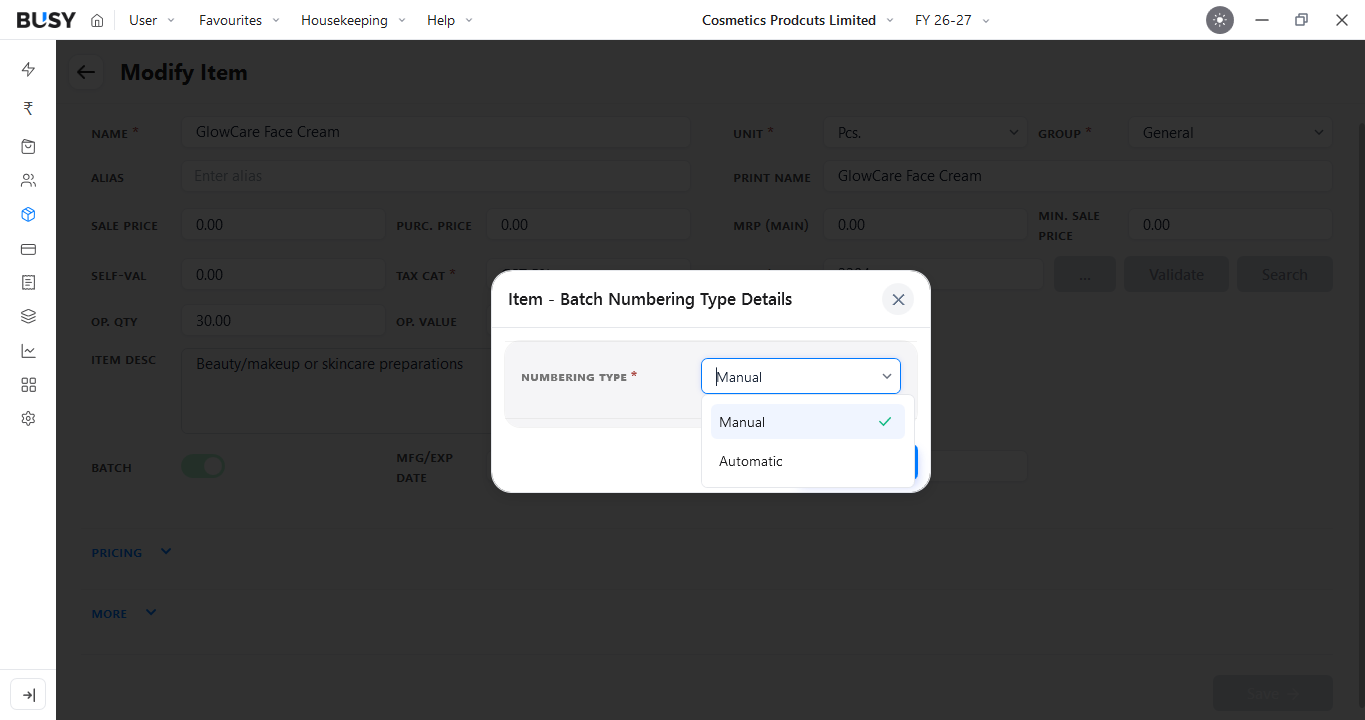Open the shopping bag sidebar icon
This screenshot has height=720, width=1365.
pyautogui.click(x=28, y=146)
